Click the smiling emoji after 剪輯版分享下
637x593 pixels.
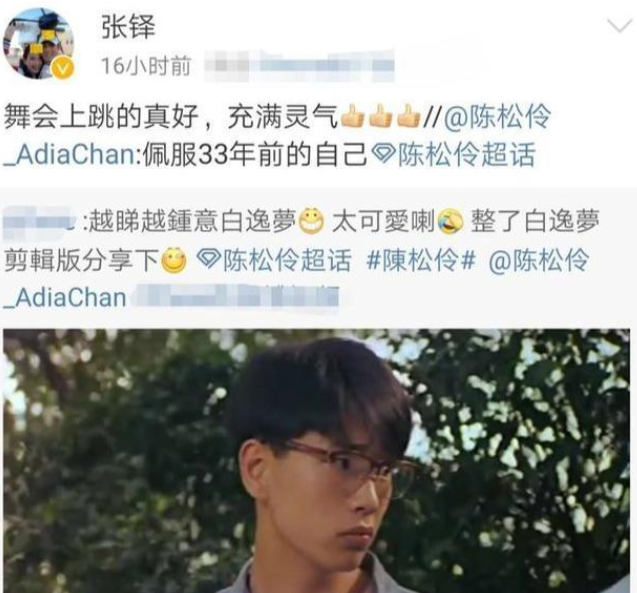[174, 260]
